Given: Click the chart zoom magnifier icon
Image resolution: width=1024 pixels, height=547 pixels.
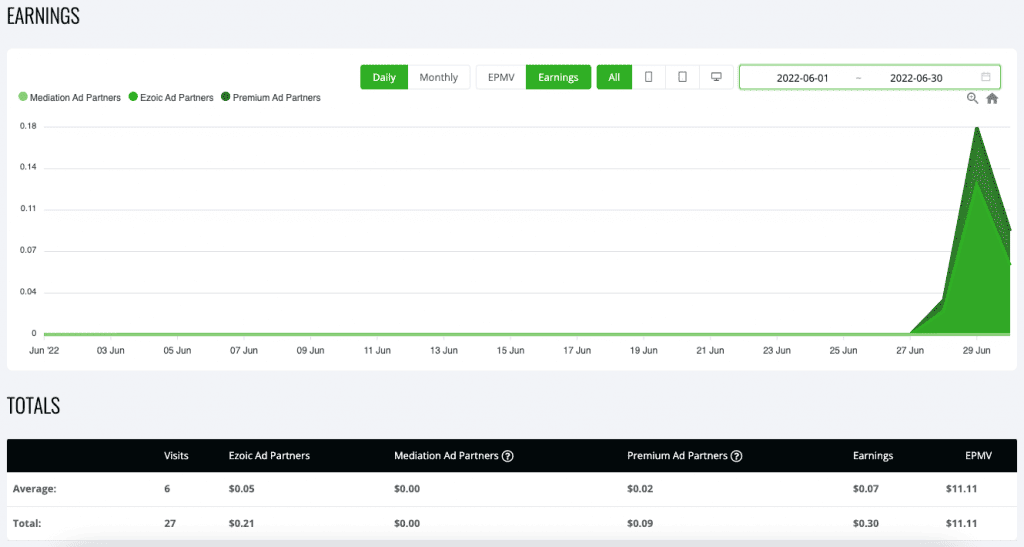Looking at the screenshot, I should [x=972, y=99].
